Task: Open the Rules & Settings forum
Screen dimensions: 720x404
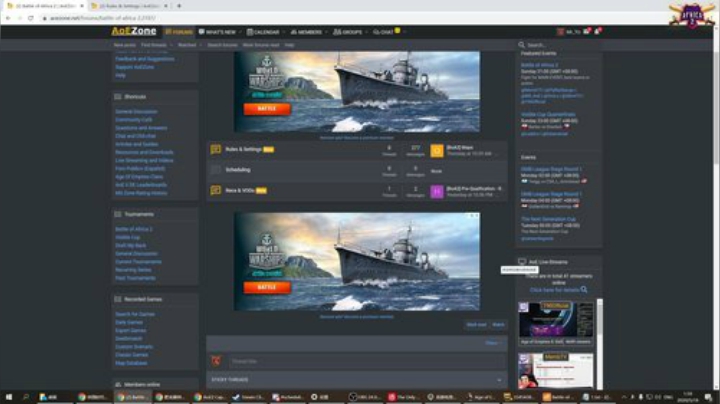Action: click(243, 149)
